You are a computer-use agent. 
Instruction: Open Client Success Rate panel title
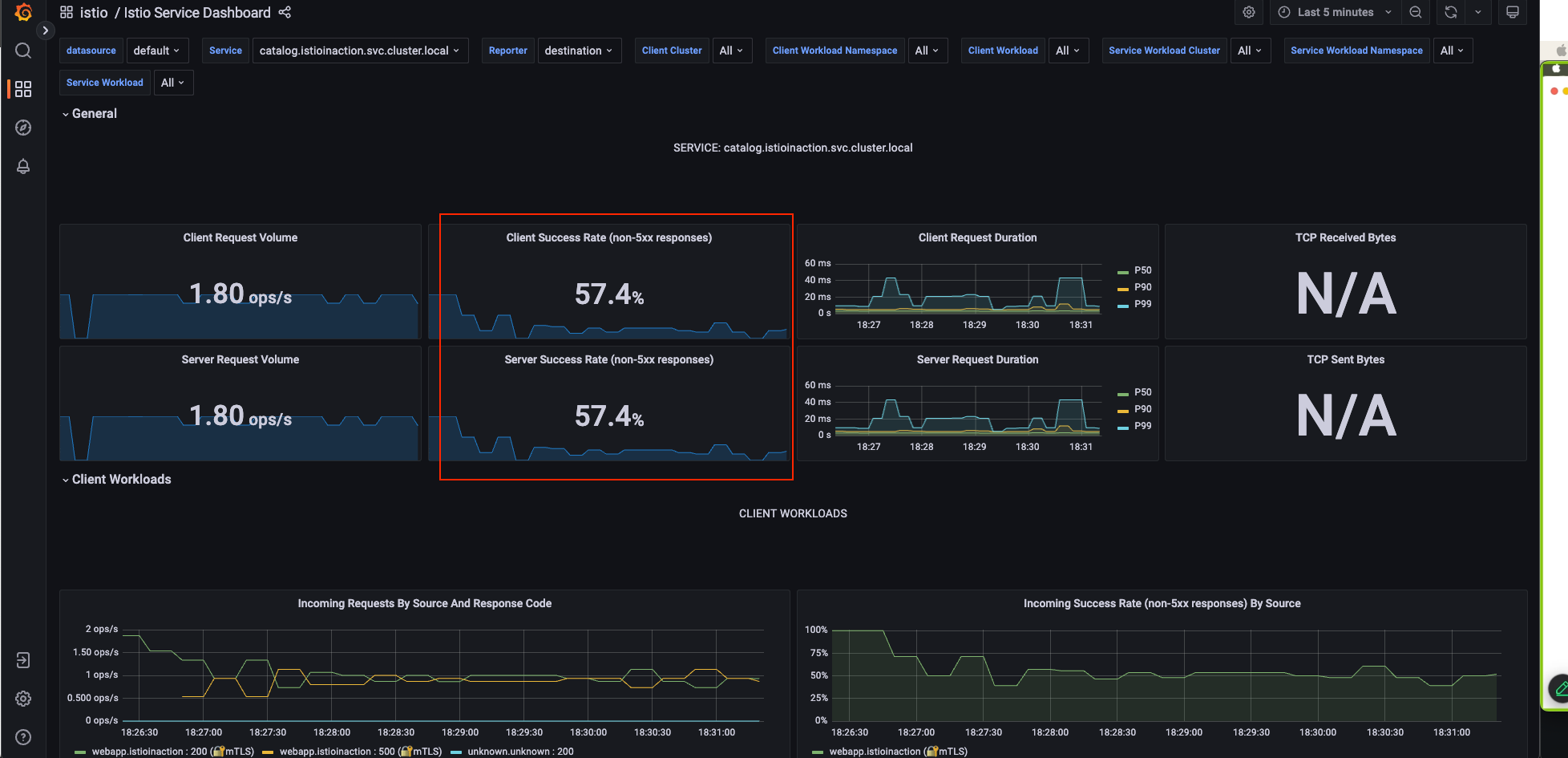coord(609,237)
